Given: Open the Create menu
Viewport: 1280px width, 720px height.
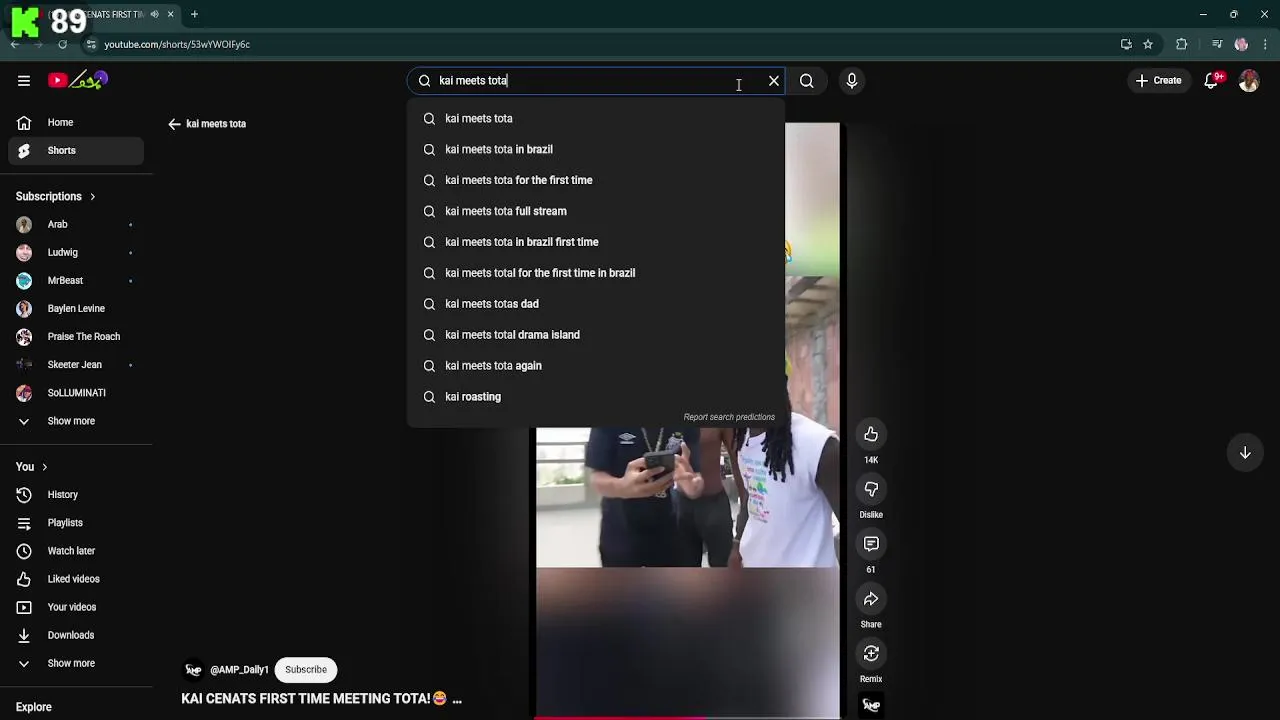Looking at the screenshot, I should (1158, 81).
